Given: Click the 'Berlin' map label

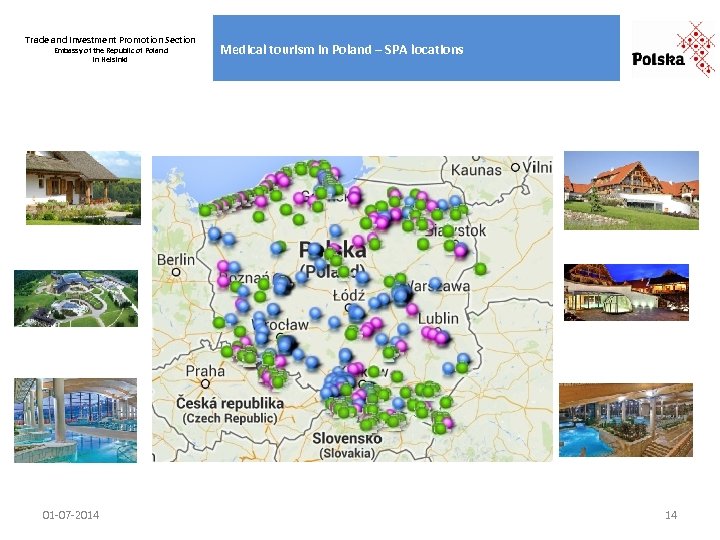Looking at the screenshot, I should (176, 260).
